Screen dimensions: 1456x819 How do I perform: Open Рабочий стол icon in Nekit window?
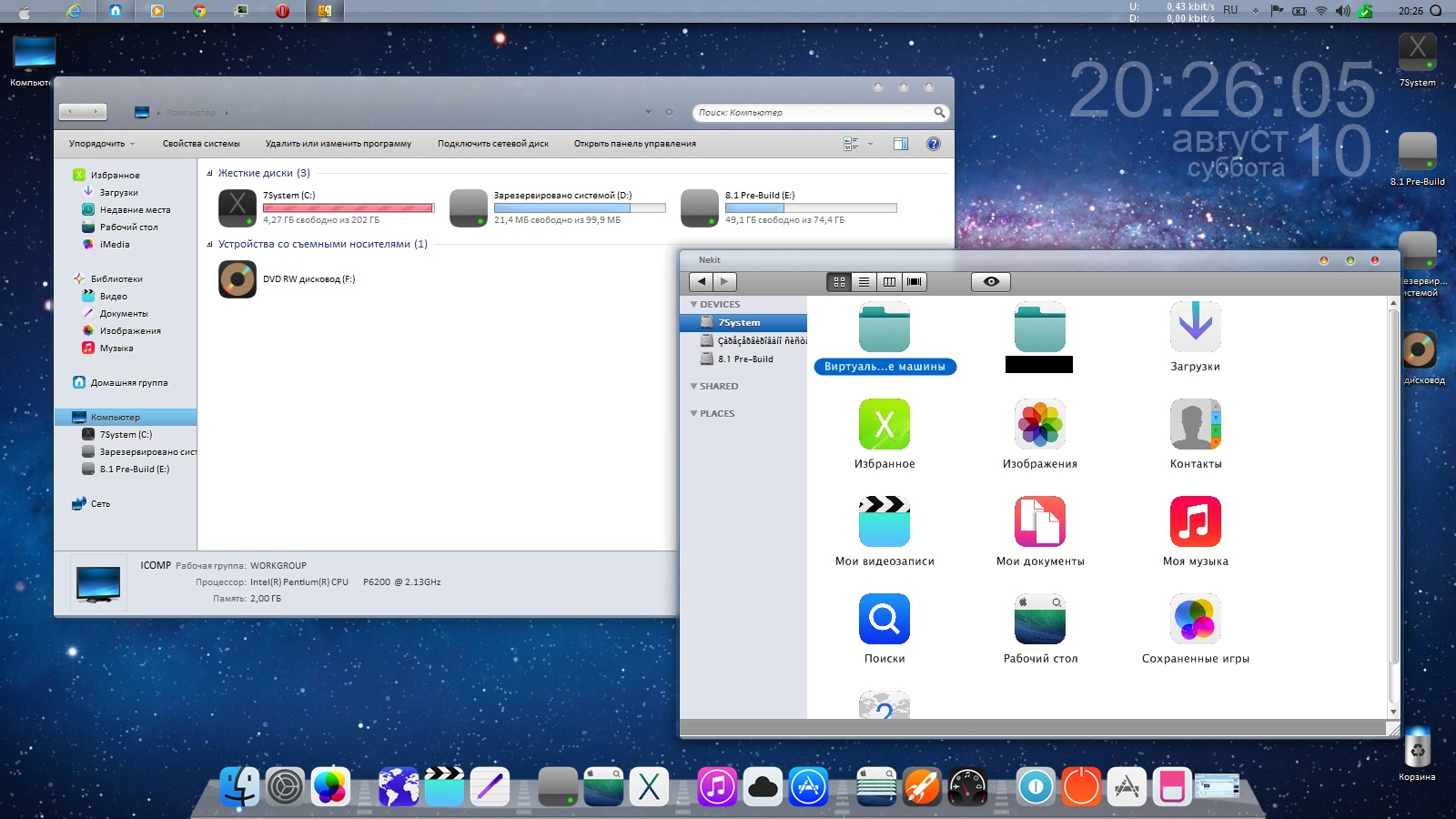(x=1039, y=619)
